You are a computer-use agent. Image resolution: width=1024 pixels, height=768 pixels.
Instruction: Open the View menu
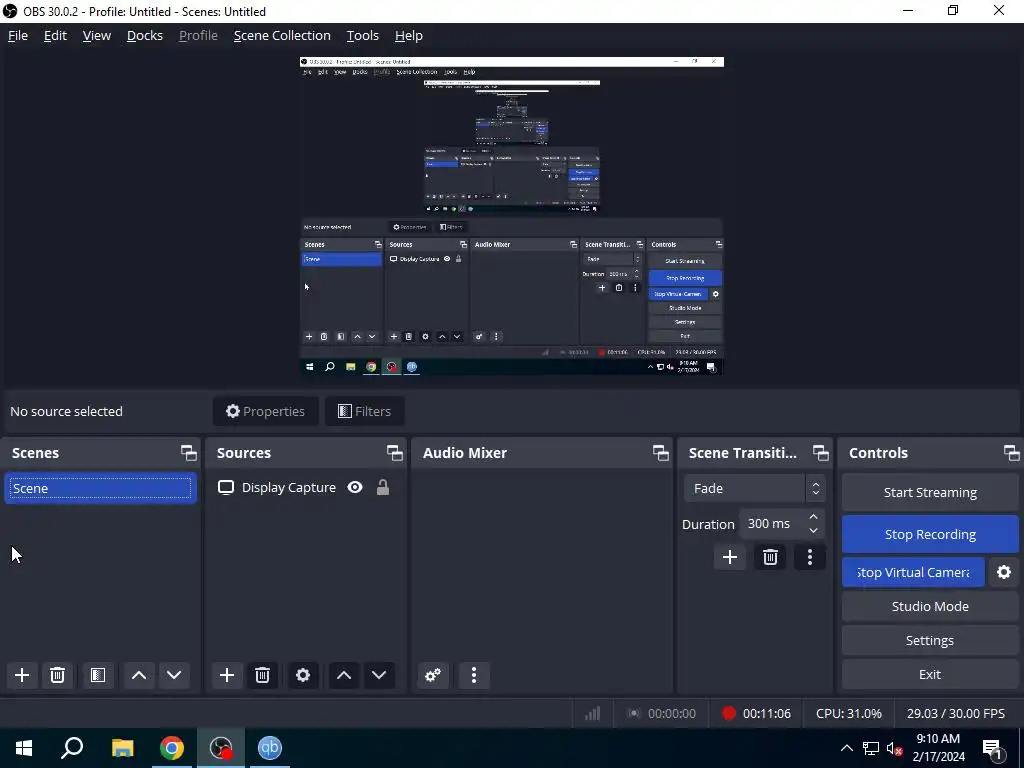coord(97,36)
